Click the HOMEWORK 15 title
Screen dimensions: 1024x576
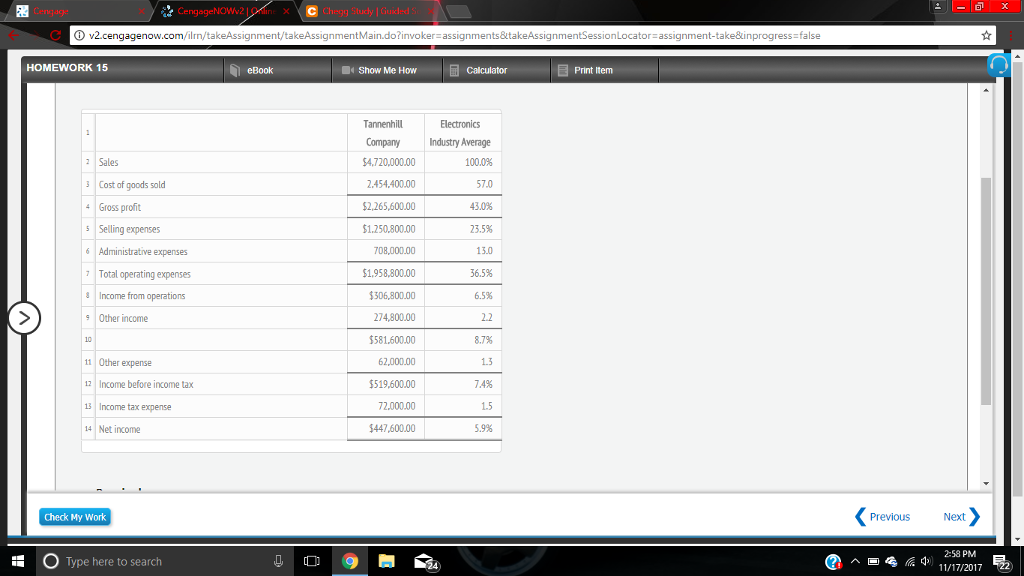click(67, 67)
